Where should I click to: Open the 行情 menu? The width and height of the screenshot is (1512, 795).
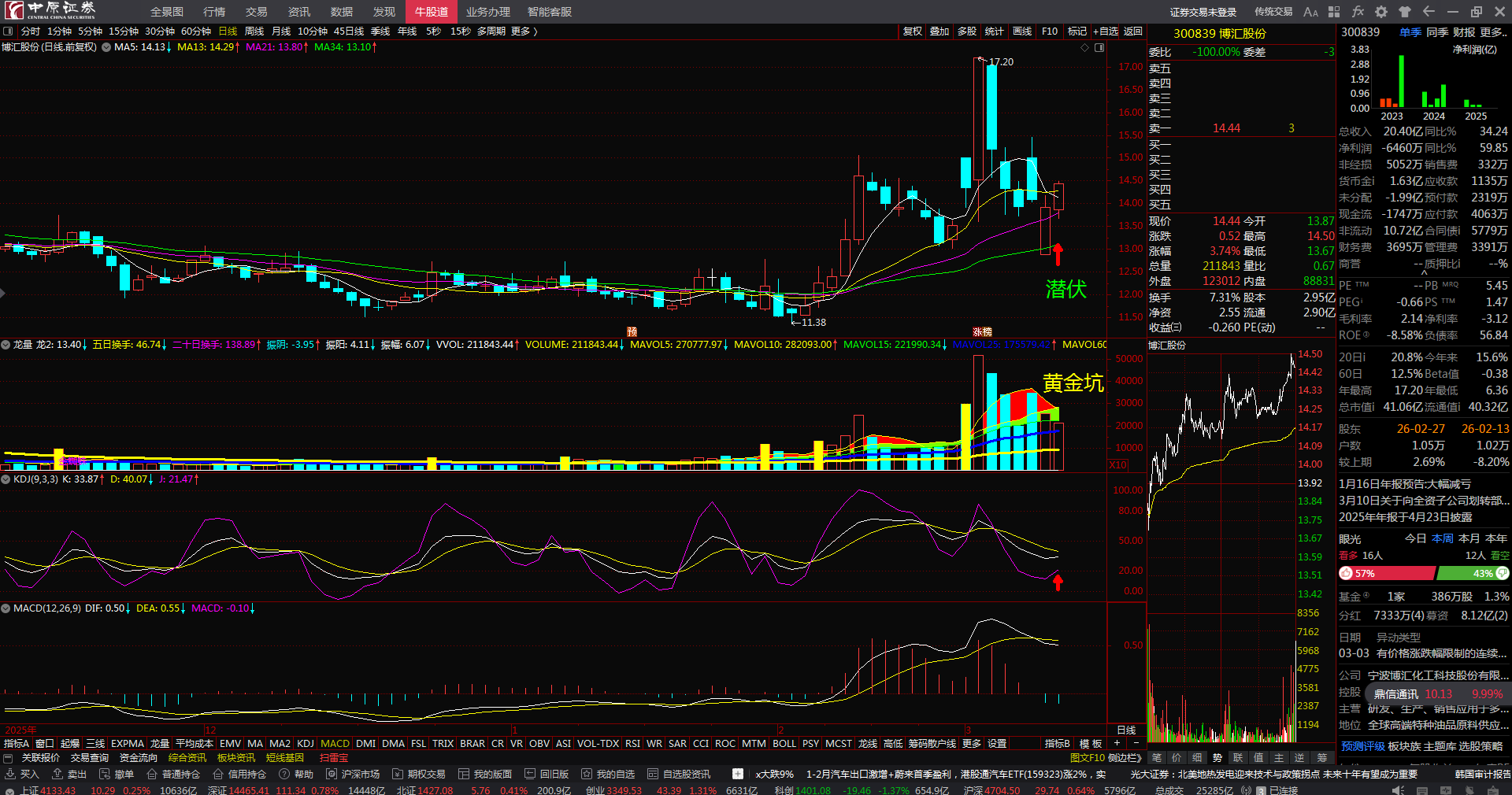pyautogui.click(x=214, y=12)
